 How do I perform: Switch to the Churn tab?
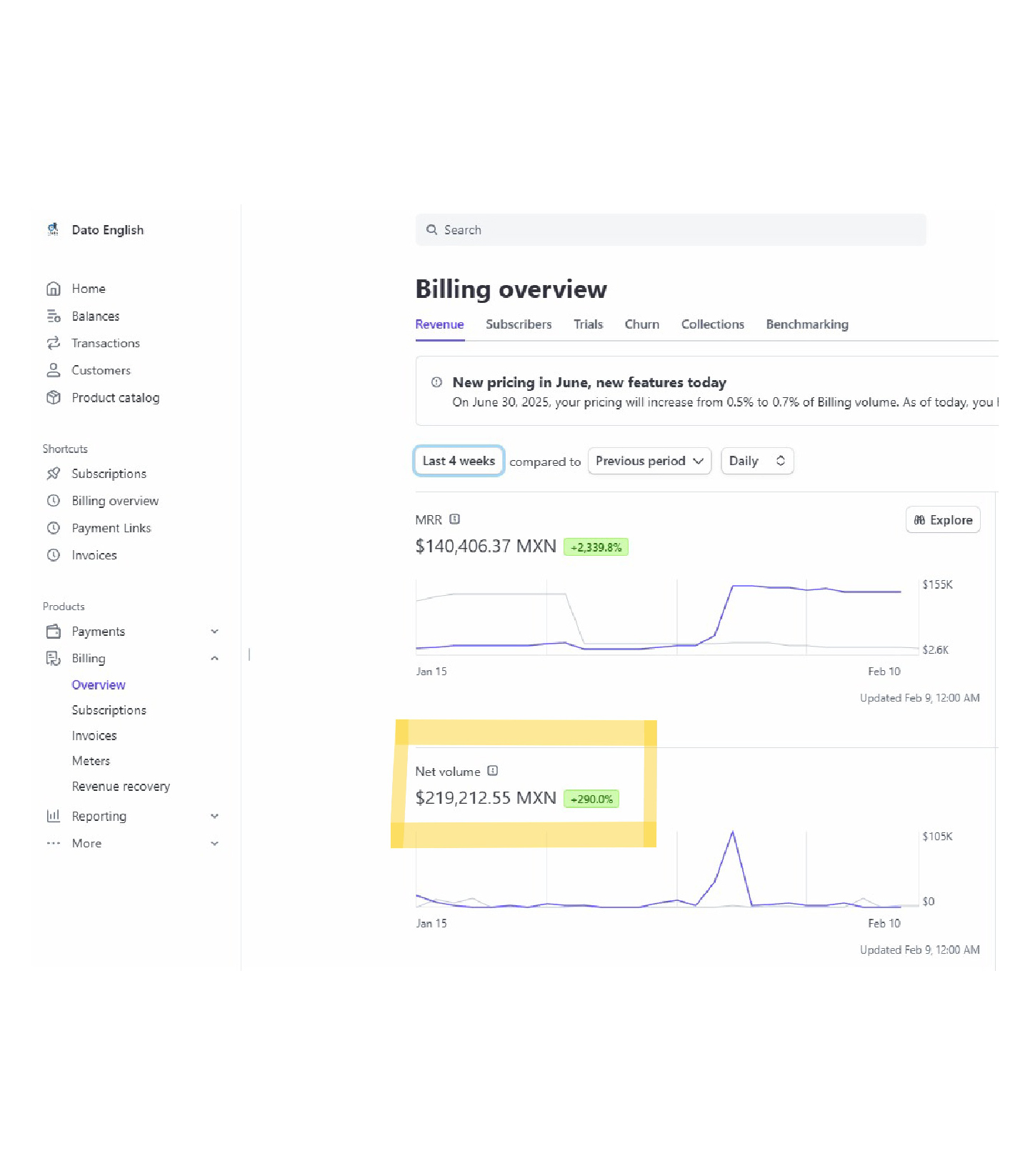click(x=642, y=324)
